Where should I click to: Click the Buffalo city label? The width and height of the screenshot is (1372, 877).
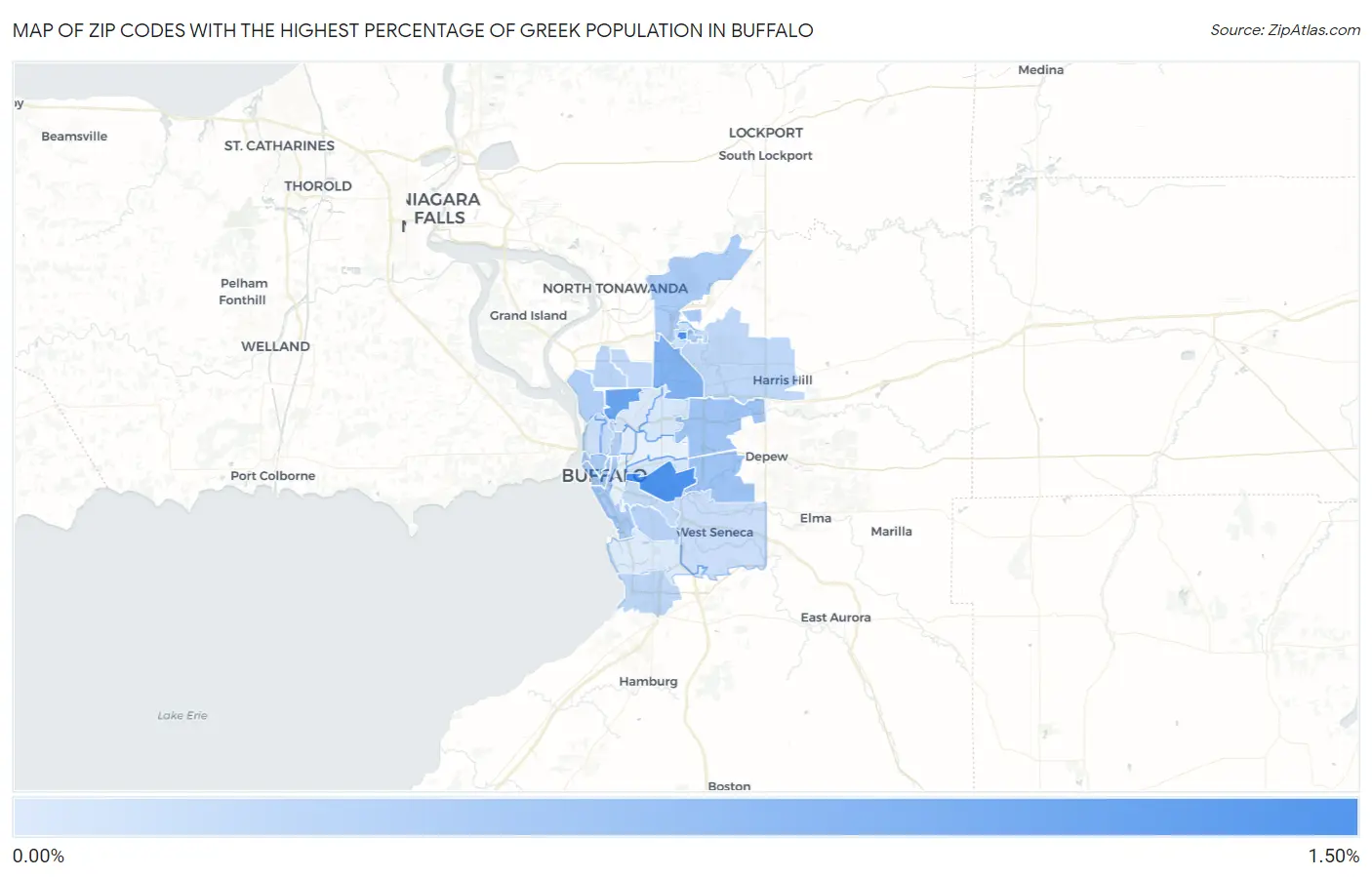tap(604, 476)
